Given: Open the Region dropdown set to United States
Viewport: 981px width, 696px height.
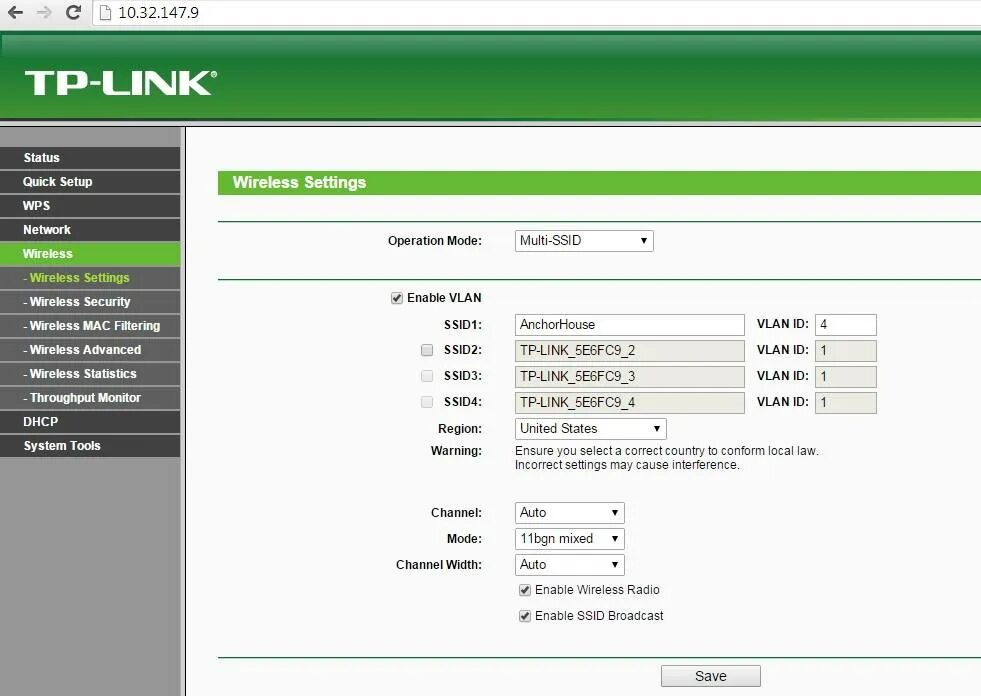Looking at the screenshot, I should pos(590,429).
